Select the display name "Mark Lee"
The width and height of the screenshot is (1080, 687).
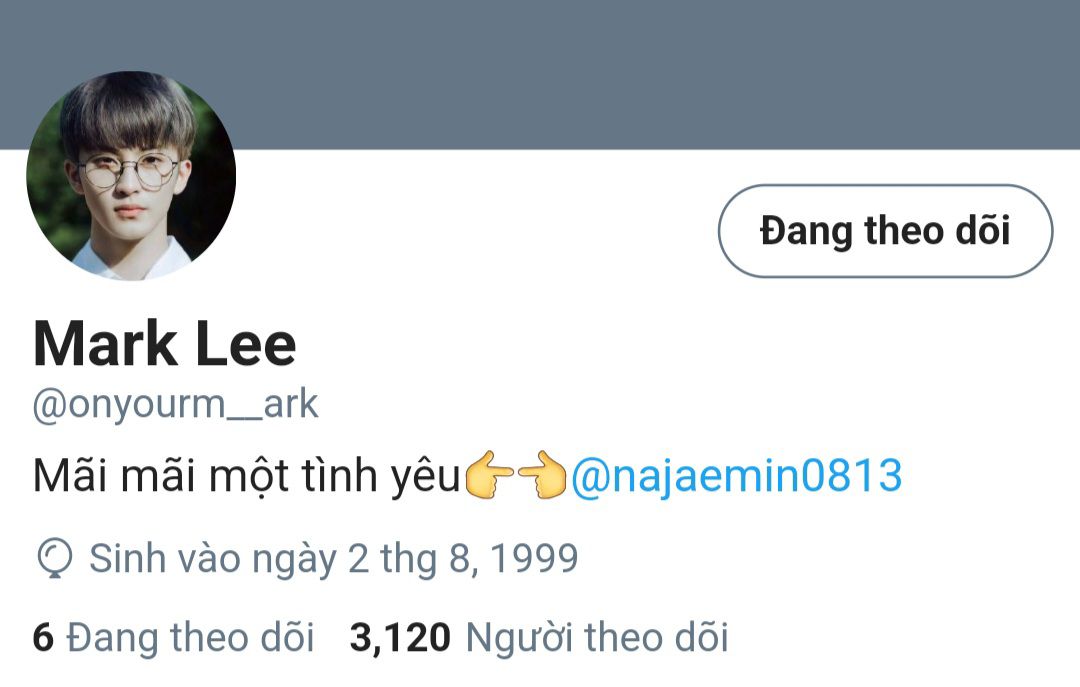pos(165,344)
